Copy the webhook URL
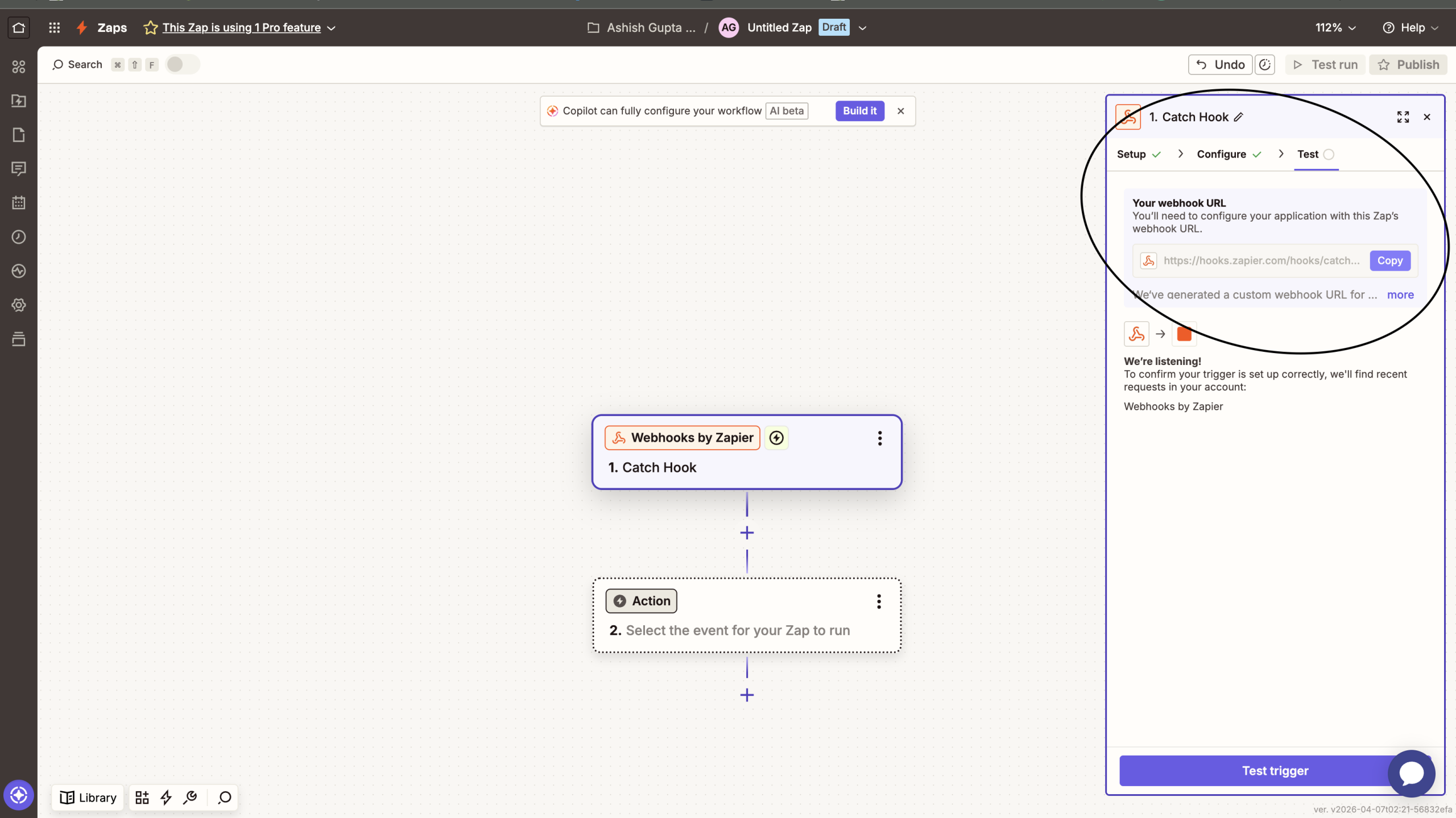The height and width of the screenshot is (818, 1456). tap(1389, 260)
